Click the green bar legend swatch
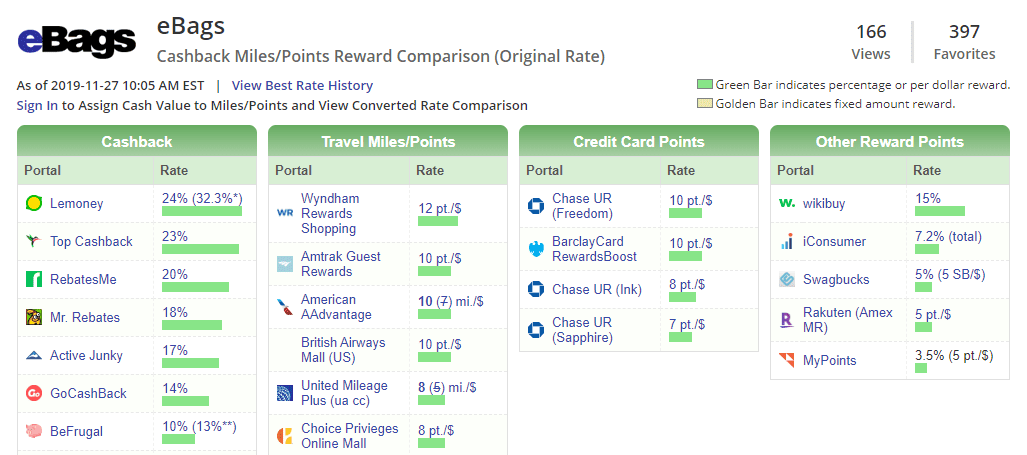Image resolution: width=1027 pixels, height=455 pixels. 705,85
